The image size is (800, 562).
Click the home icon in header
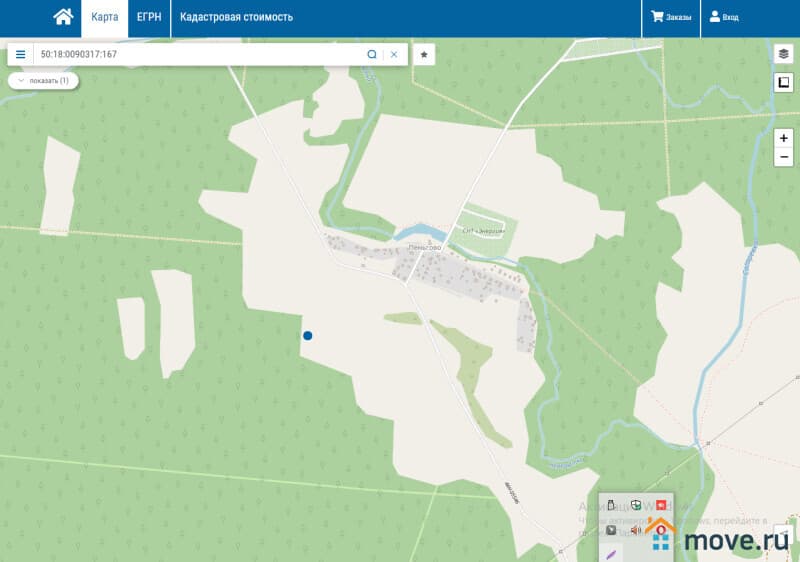[63, 17]
